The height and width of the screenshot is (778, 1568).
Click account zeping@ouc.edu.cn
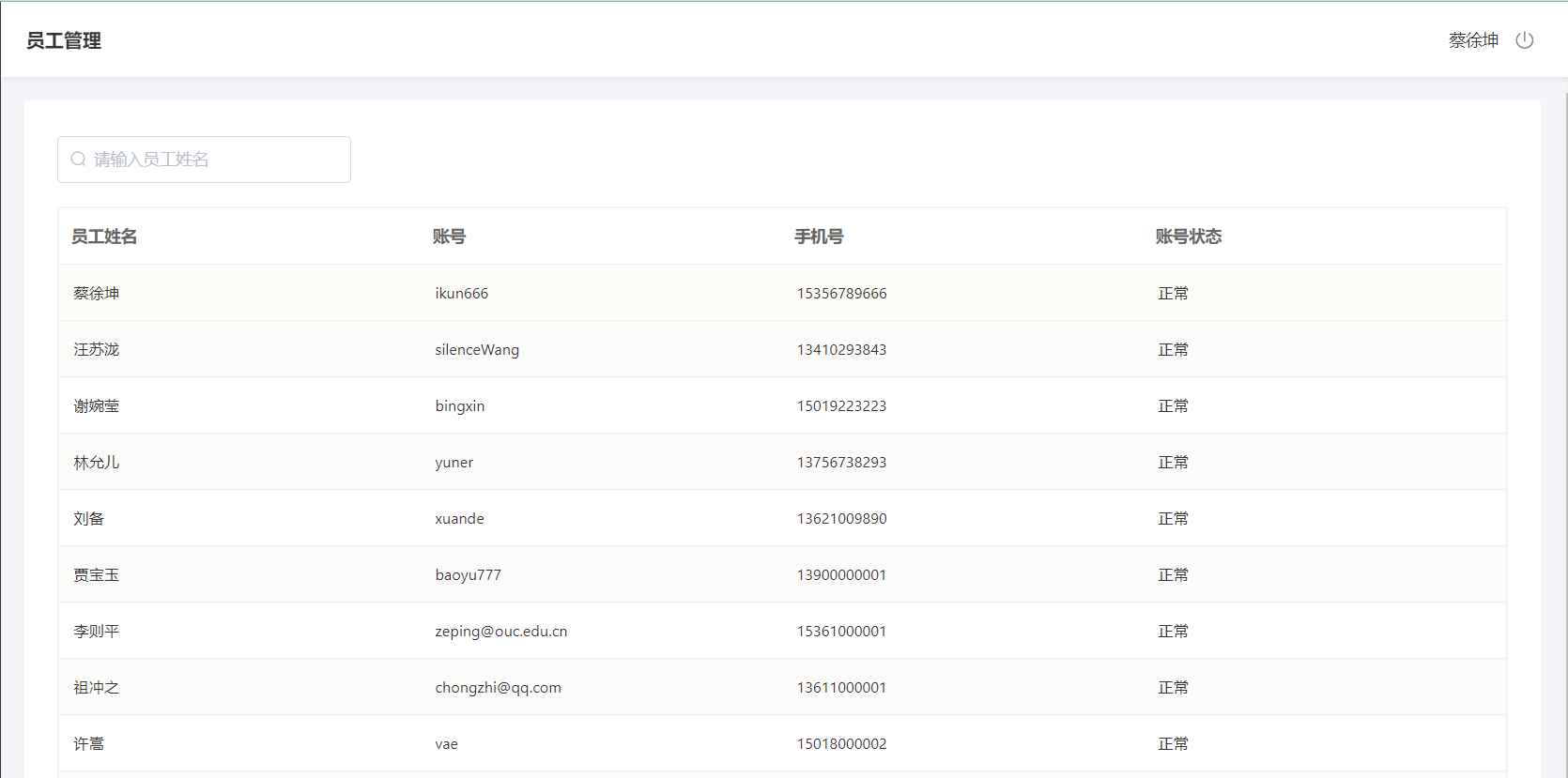tap(501, 632)
